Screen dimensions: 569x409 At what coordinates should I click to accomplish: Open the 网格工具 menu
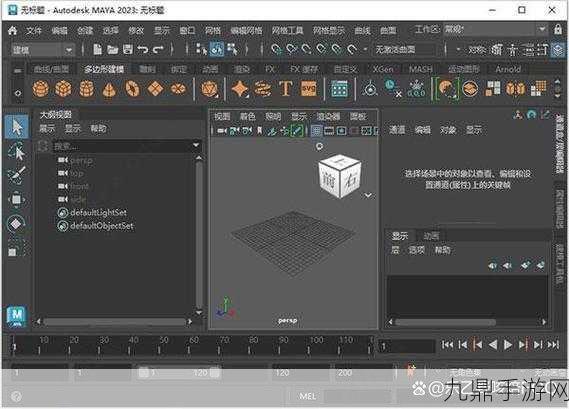287,30
